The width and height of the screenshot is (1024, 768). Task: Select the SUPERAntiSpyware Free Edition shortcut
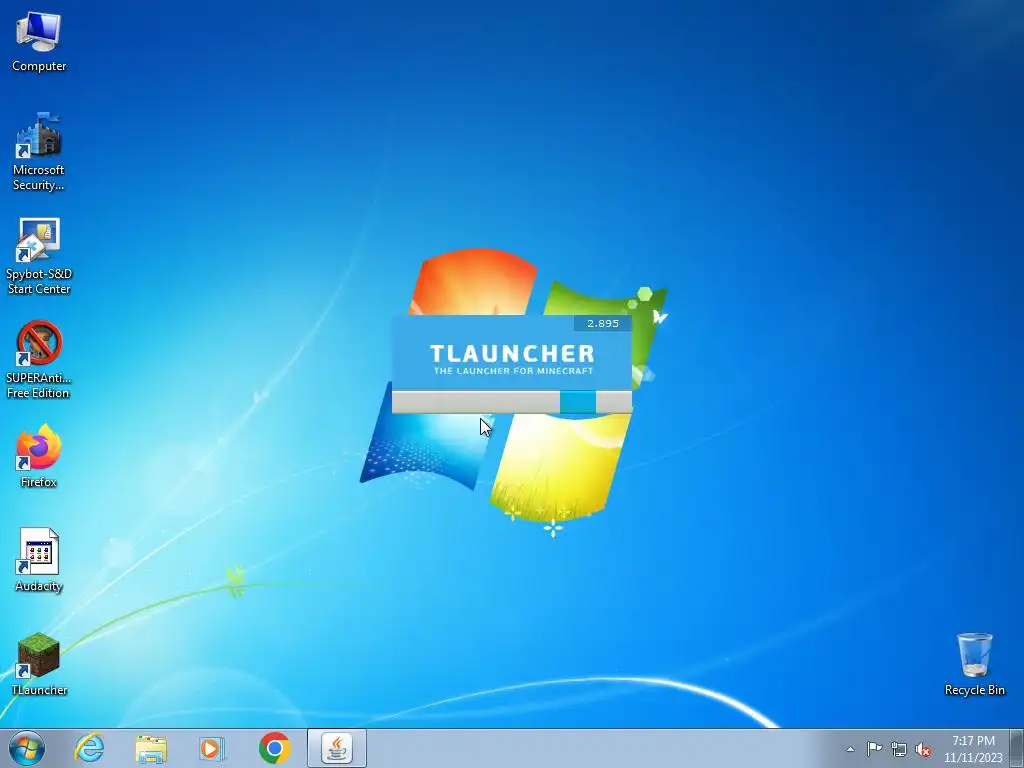point(39,360)
